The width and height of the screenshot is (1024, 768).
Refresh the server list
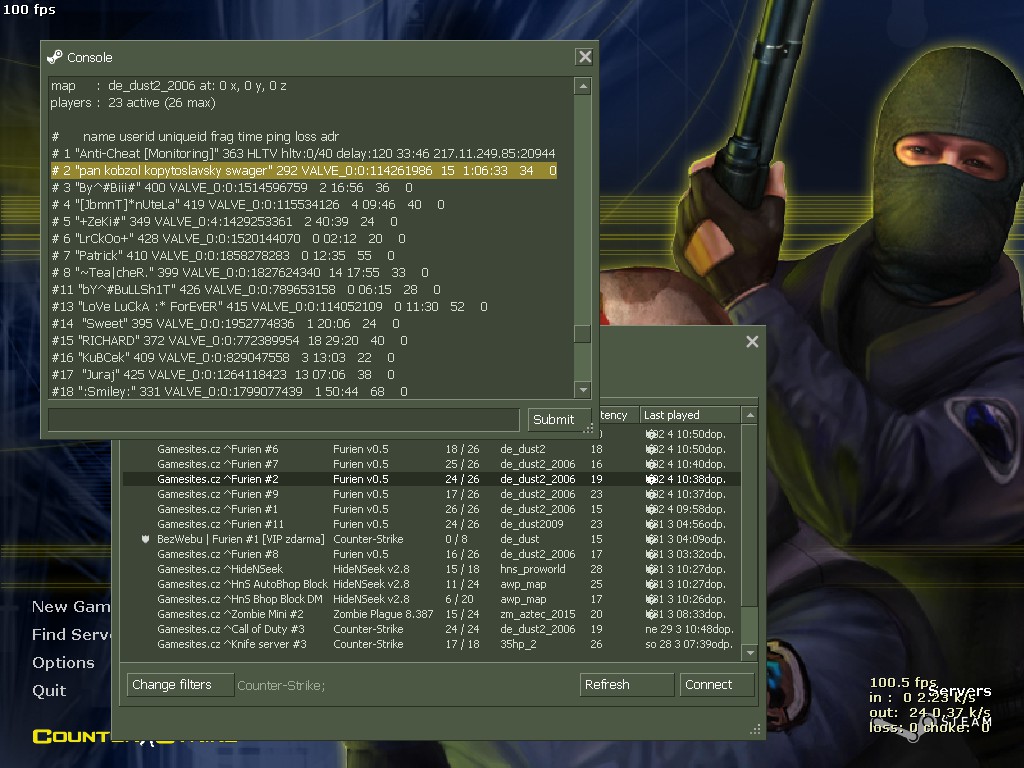(x=626, y=685)
